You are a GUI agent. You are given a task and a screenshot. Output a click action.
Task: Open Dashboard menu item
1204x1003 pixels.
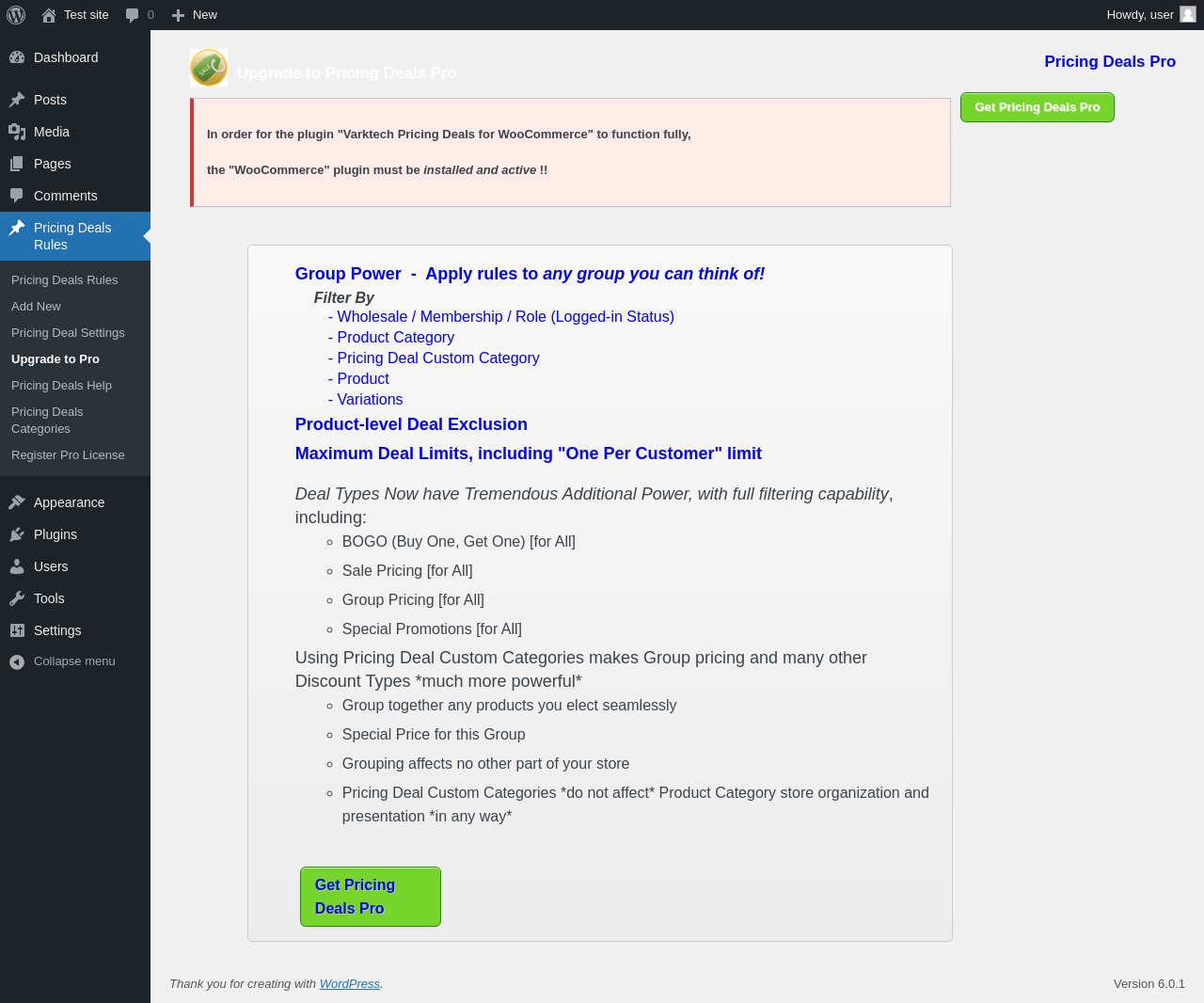click(75, 57)
